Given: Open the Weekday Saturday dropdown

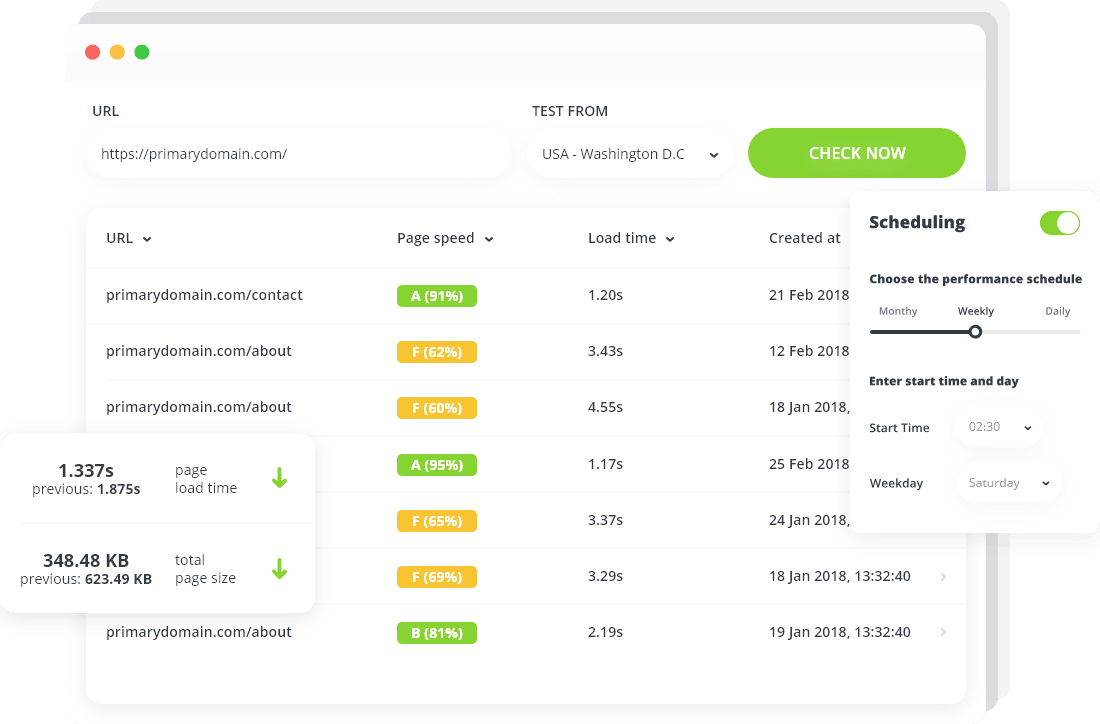Looking at the screenshot, I should click(x=1008, y=483).
